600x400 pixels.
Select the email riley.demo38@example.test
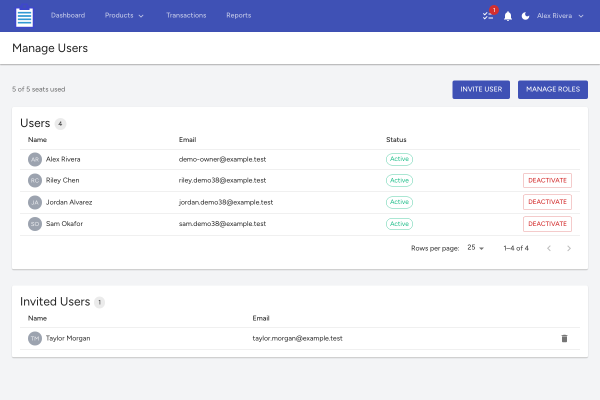(x=222, y=180)
